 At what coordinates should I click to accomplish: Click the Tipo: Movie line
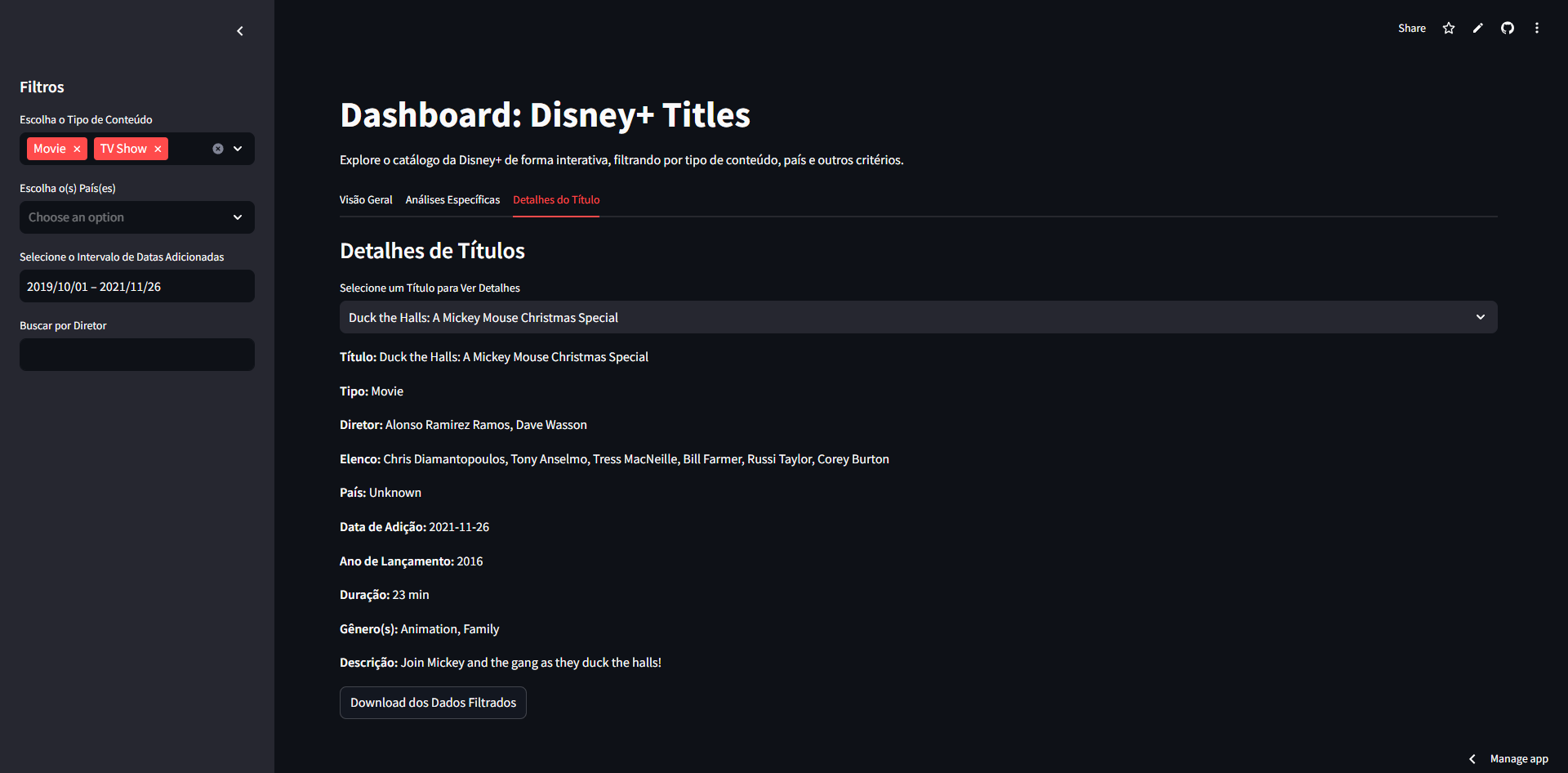(x=372, y=391)
